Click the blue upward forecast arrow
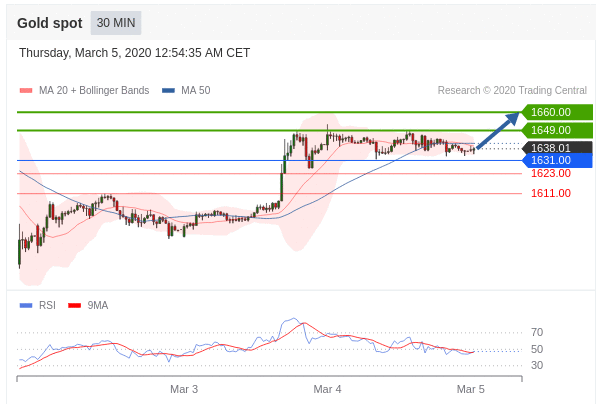Viewport: 601px width, 414px height. tap(499, 131)
